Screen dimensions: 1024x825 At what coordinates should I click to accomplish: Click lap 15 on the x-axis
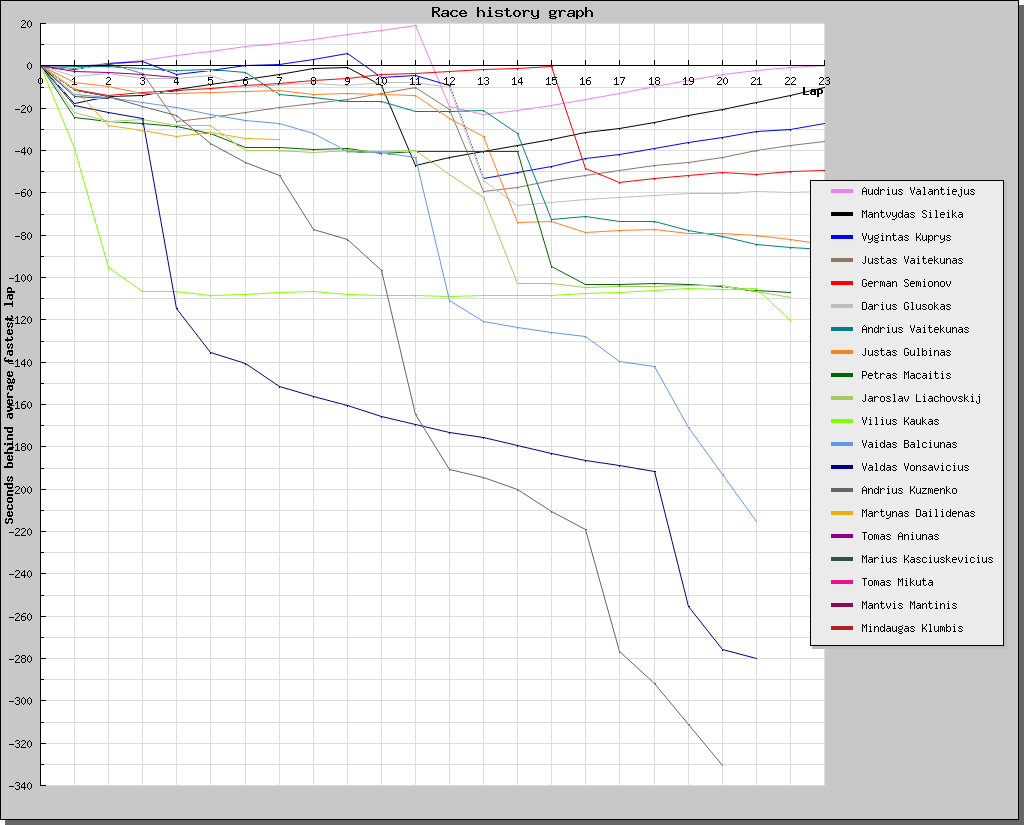[x=551, y=81]
